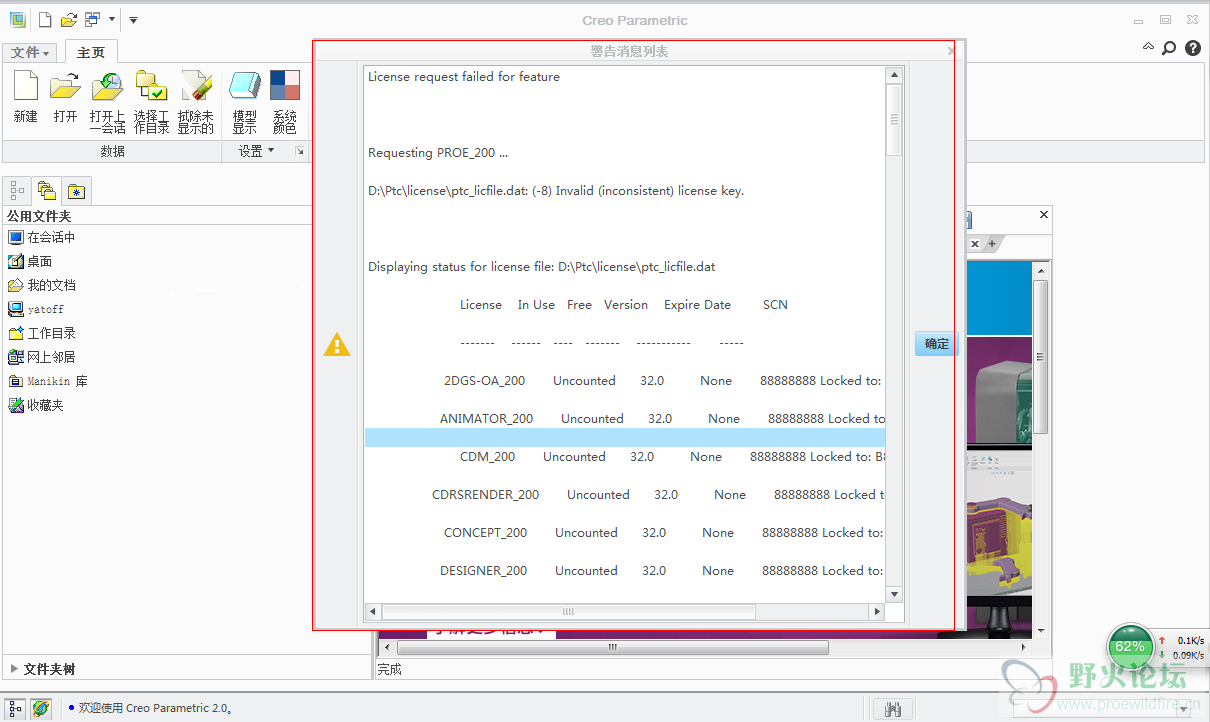Click the DESIGNER_200 license row
The width and height of the screenshot is (1210, 722).
pos(625,570)
